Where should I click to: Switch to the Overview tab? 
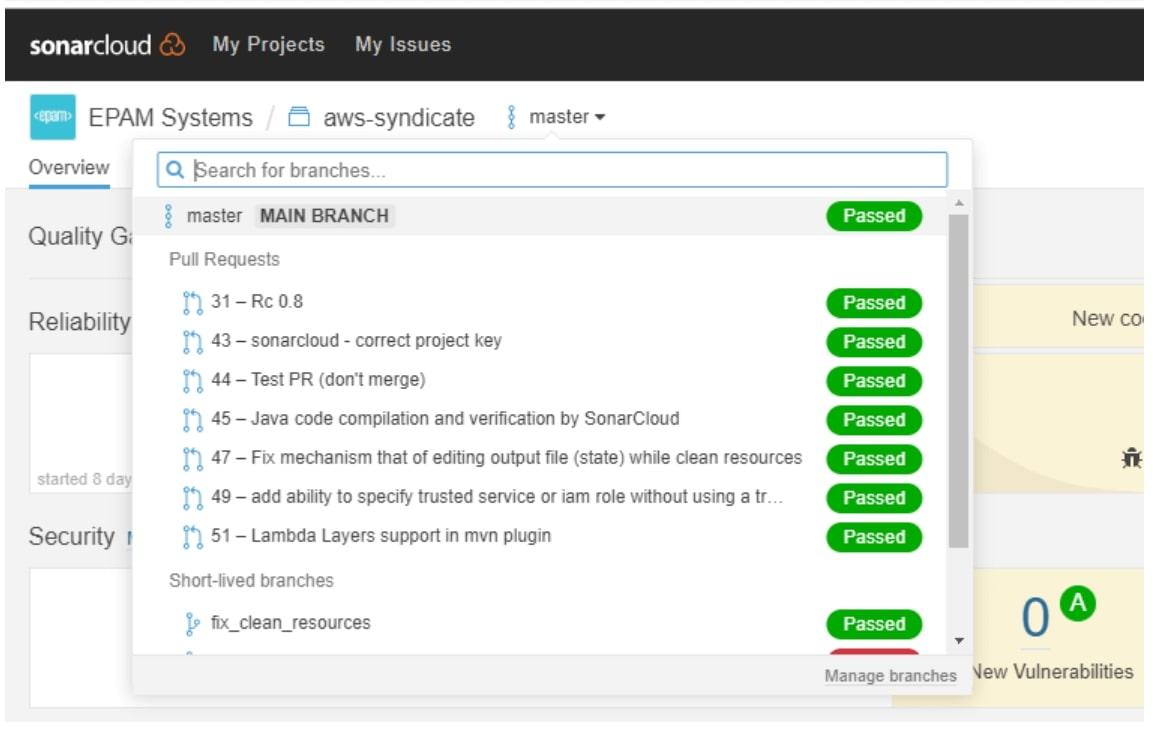pyautogui.click(x=69, y=167)
